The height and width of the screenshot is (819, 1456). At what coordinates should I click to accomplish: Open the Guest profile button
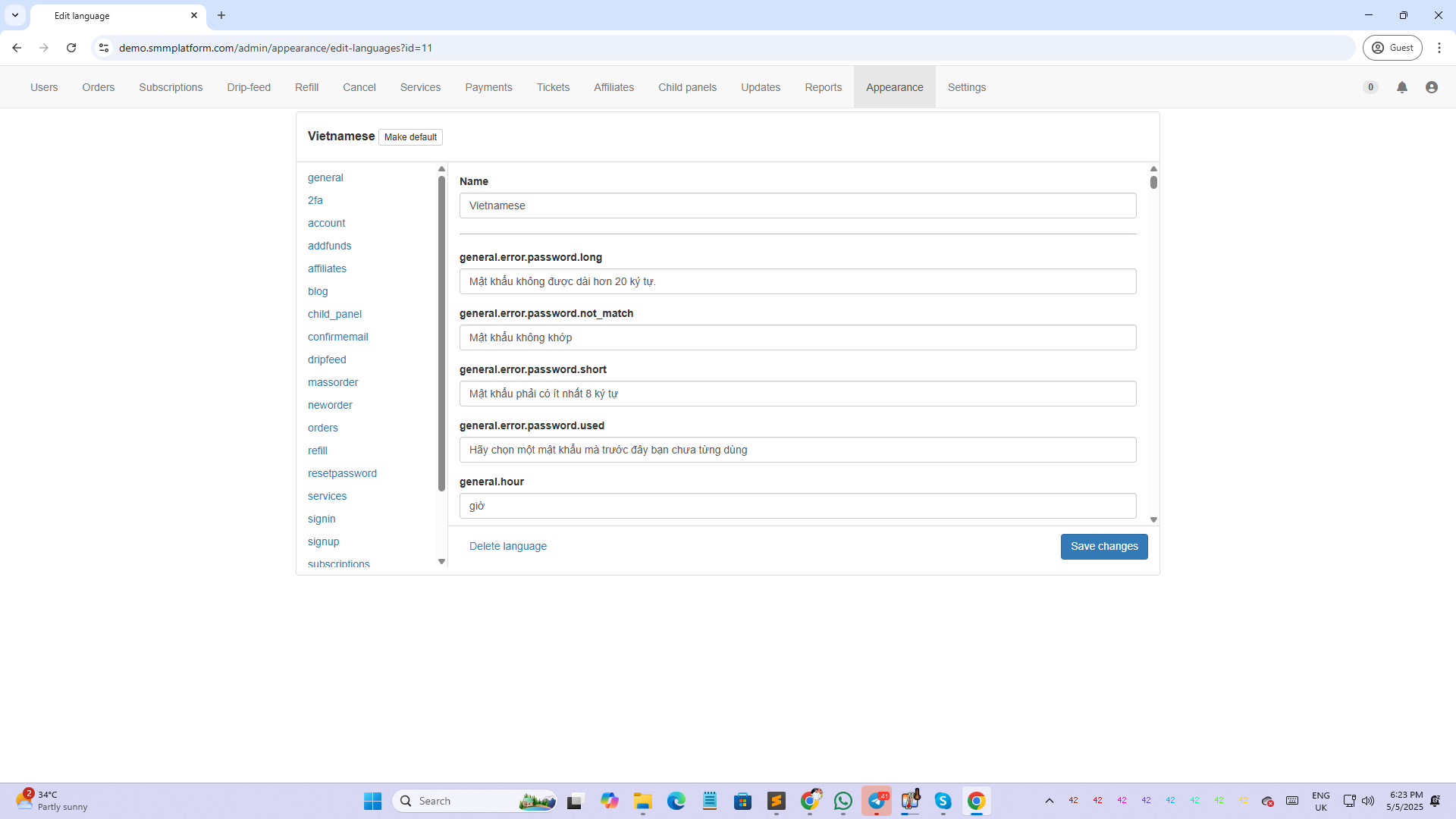[x=1392, y=48]
